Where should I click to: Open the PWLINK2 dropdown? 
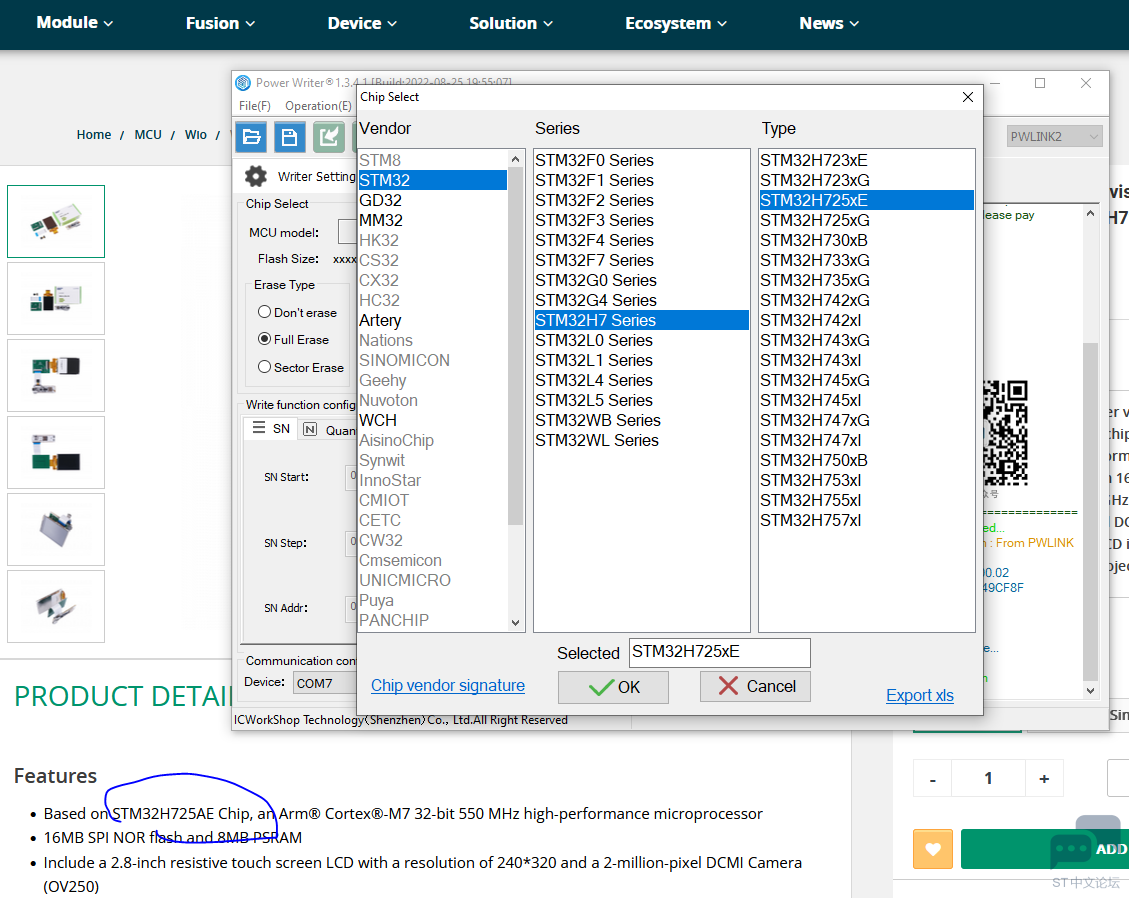(x=1054, y=137)
